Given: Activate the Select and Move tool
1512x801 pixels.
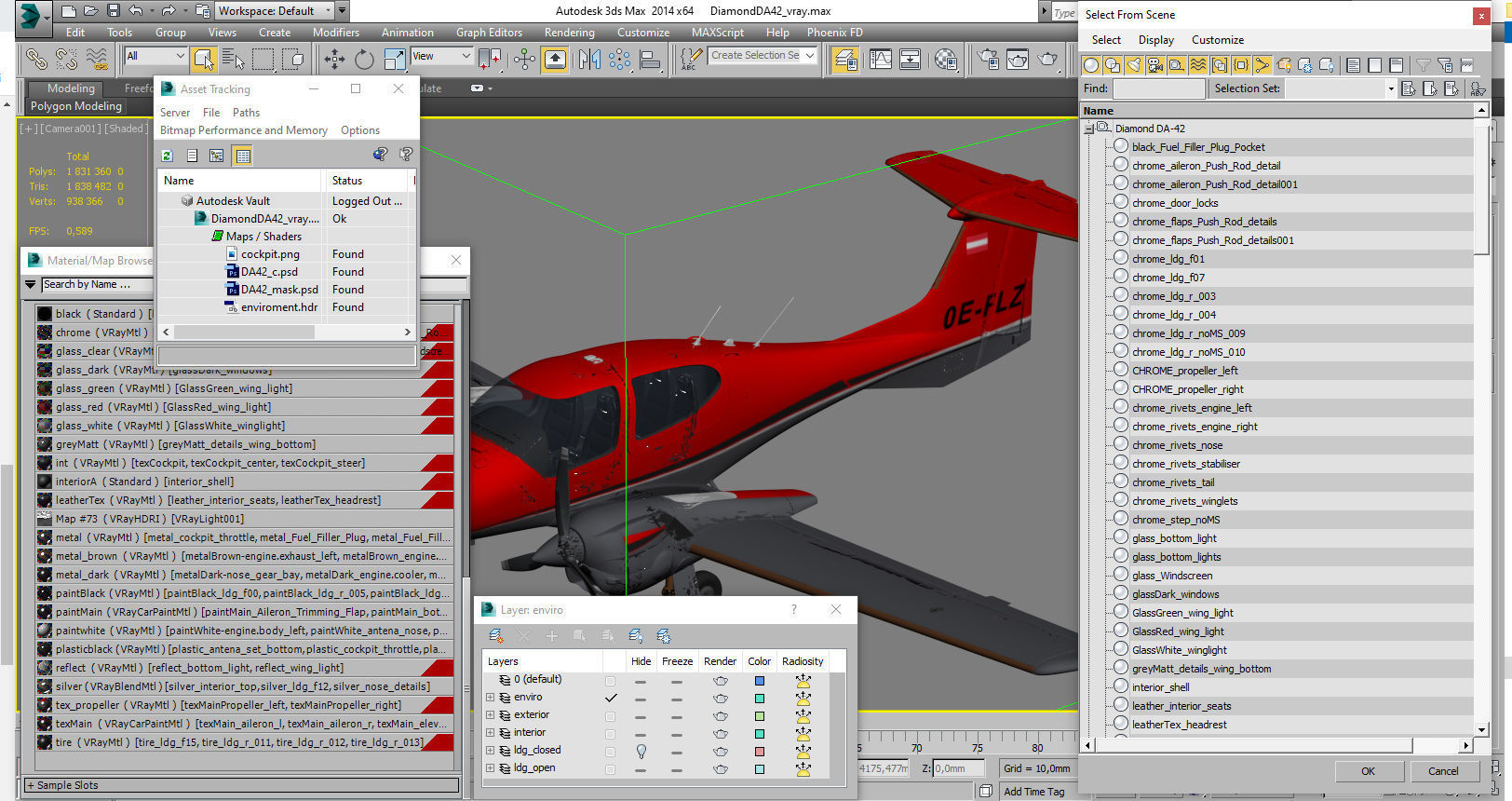Looking at the screenshot, I should point(334,60).
